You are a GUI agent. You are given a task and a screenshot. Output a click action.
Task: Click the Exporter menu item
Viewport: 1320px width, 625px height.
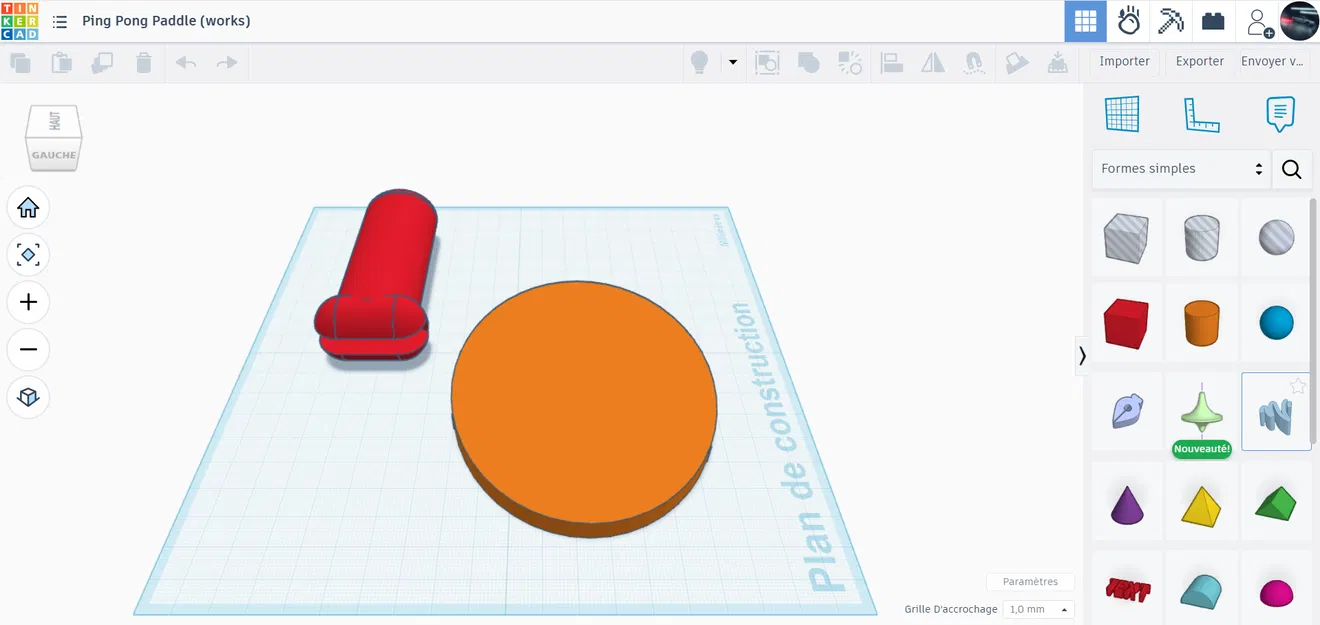point(1199,61)
